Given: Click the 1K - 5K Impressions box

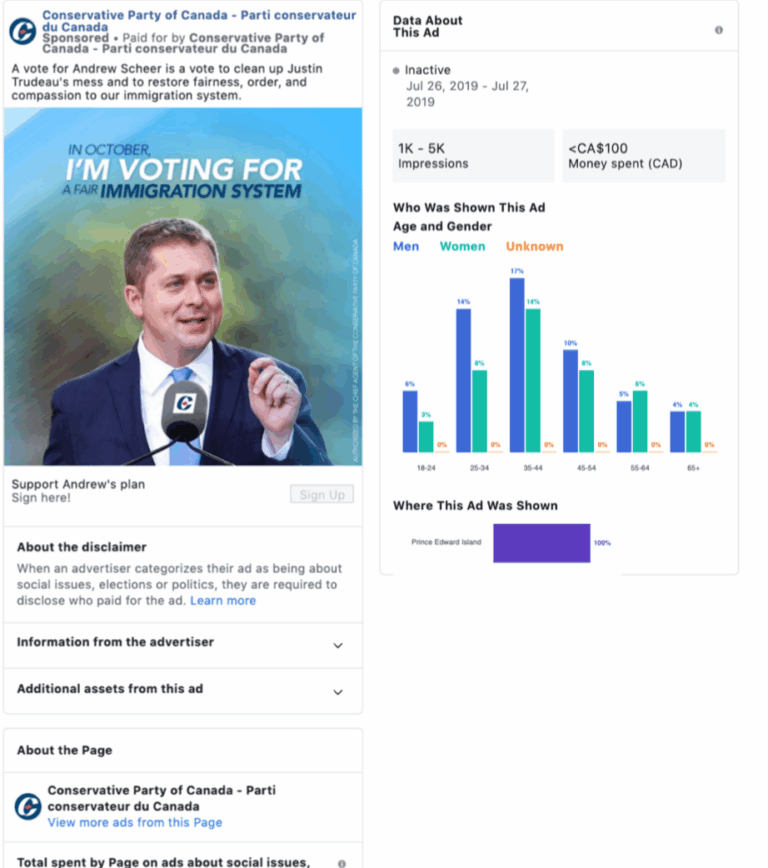Looking at the screenshot, I should [x=473, y=156].
